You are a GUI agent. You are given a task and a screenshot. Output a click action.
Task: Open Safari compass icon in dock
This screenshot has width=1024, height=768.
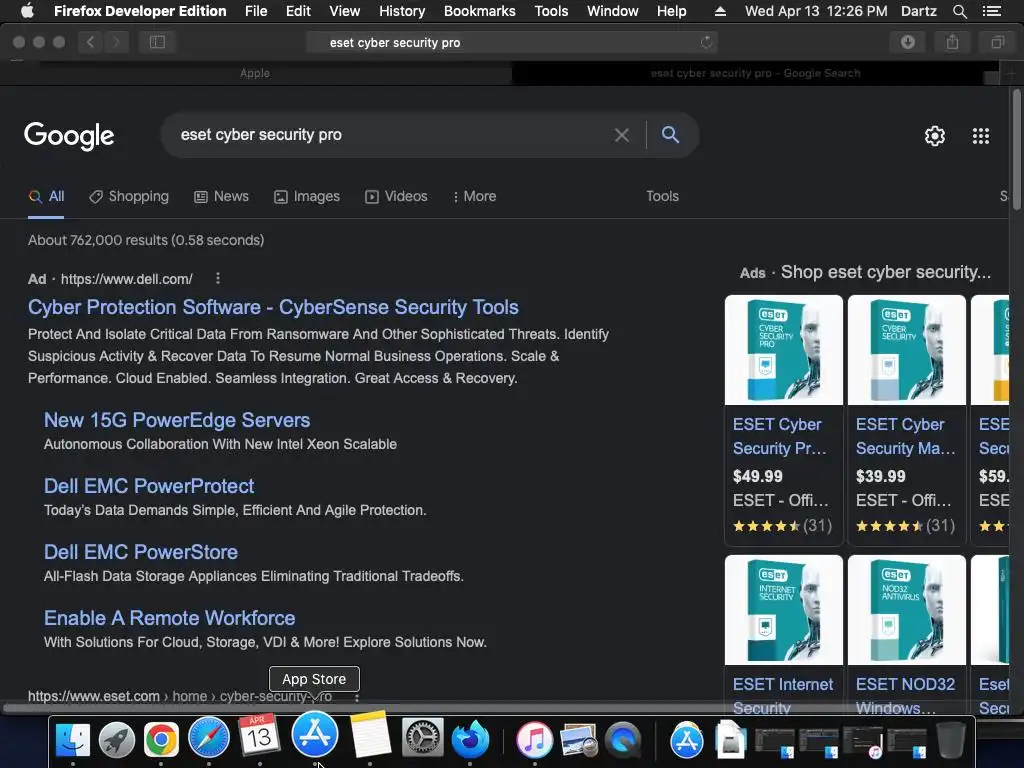[208, 739]
